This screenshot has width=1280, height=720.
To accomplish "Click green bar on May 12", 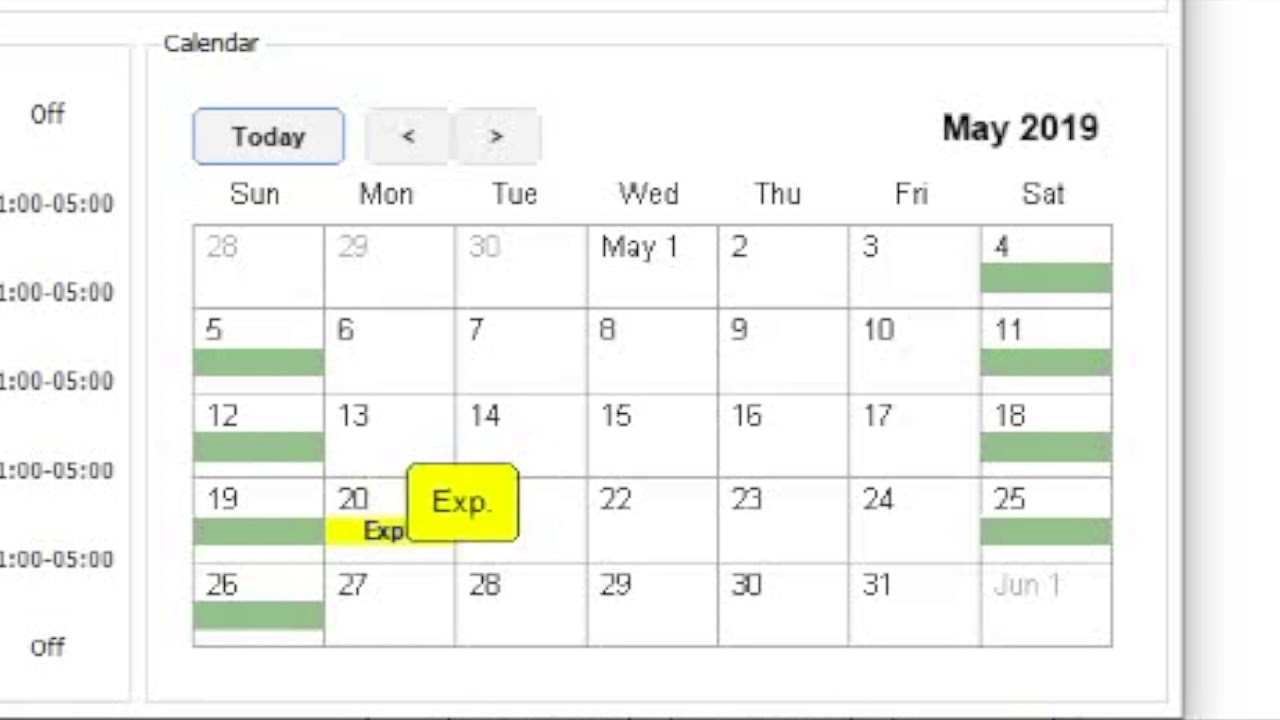I will [x=259, y=447].
